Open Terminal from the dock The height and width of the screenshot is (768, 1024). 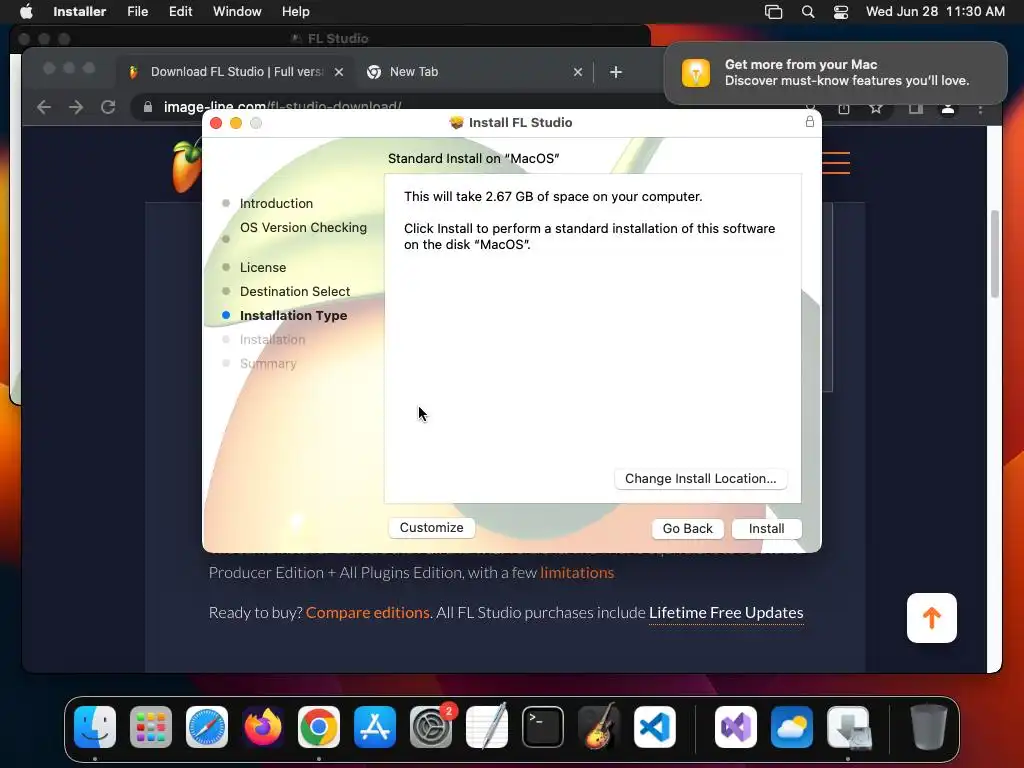(543, 727)
